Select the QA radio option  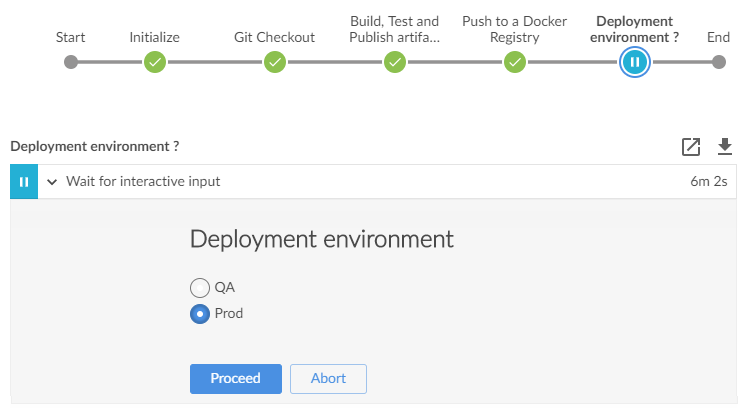(200, 288)
